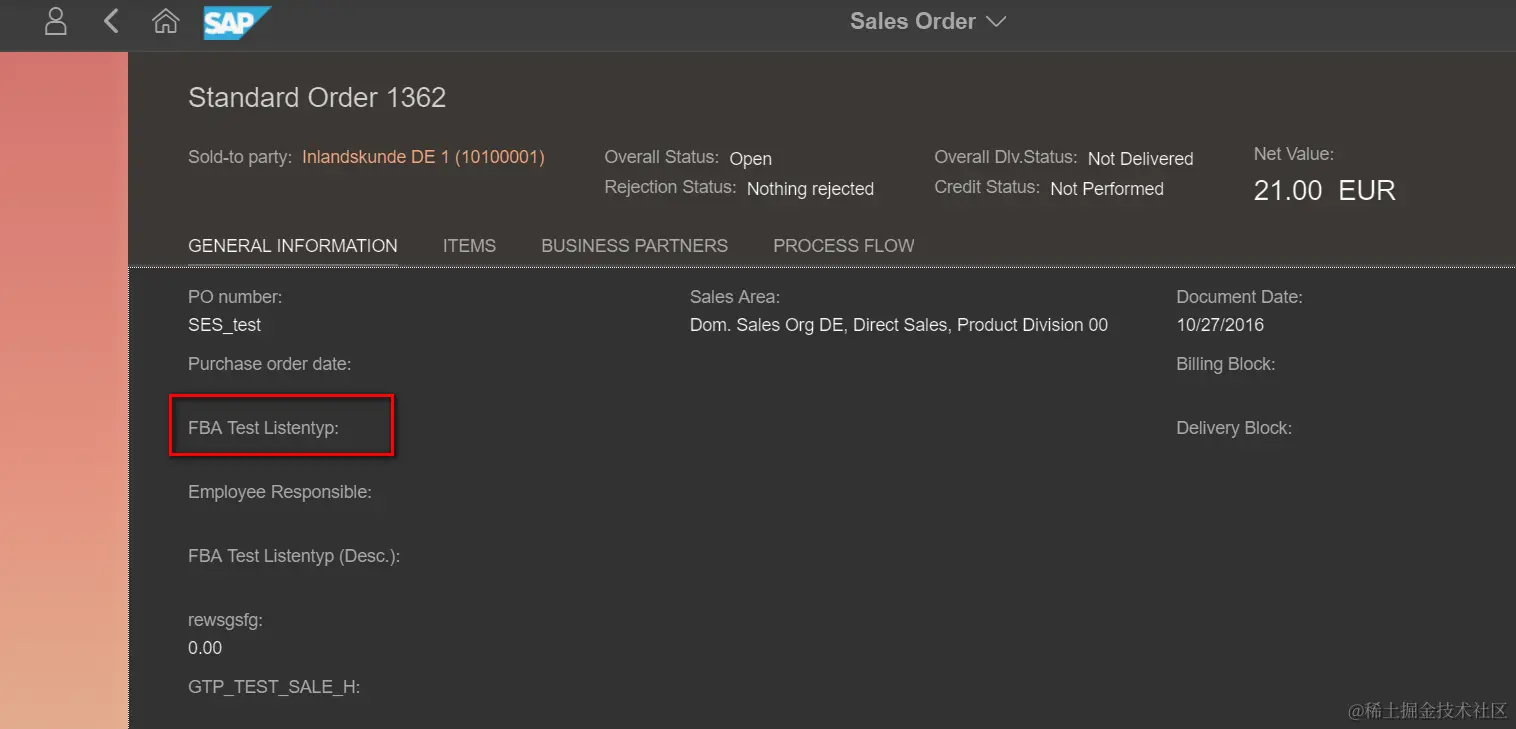Image resolution: width=1516 pixels, height=729 pixels.
Task: Click the Standard Order 1362 title
Action: 317,98
